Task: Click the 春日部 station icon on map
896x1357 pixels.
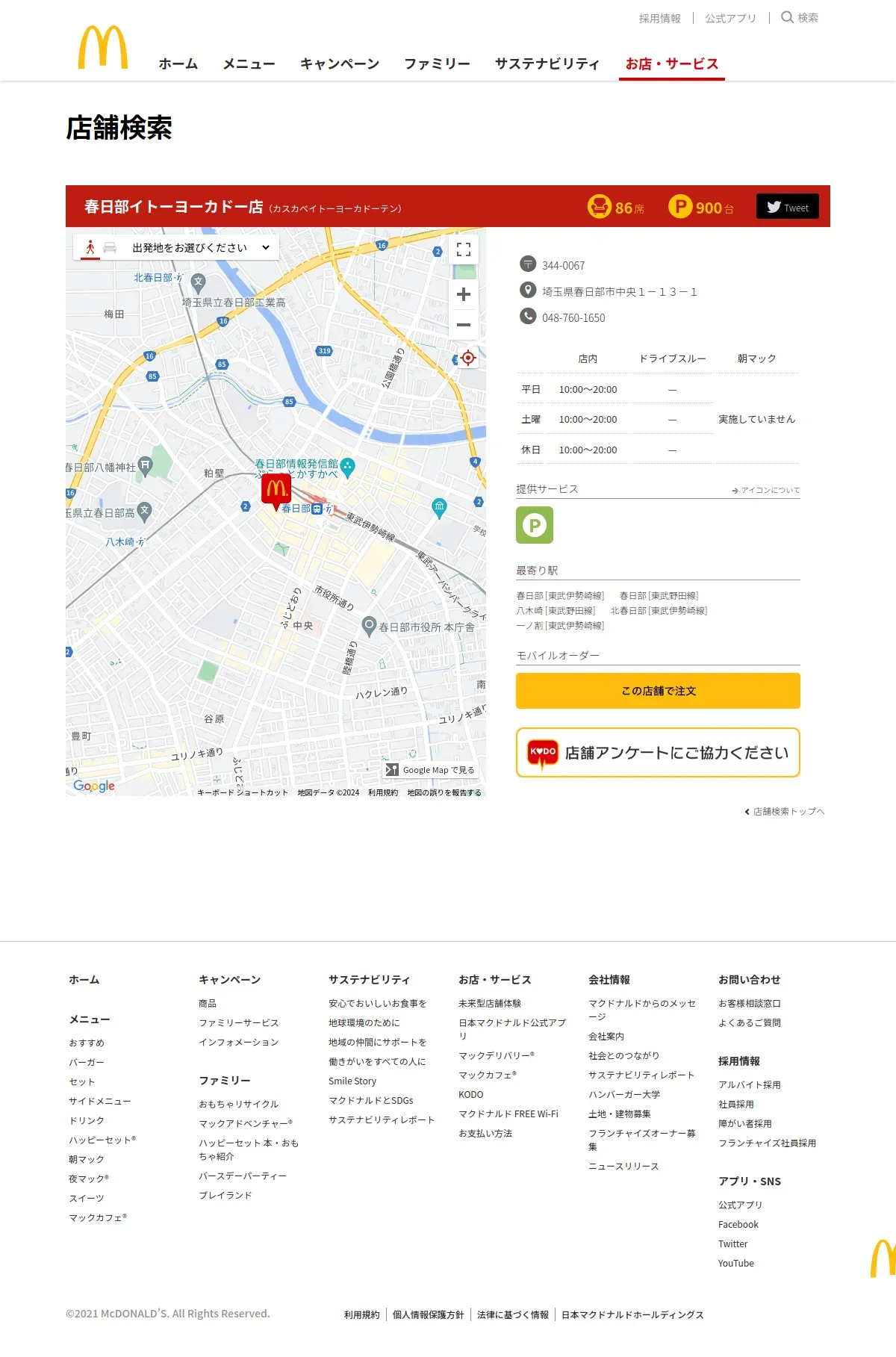Action: pos(317,509)
